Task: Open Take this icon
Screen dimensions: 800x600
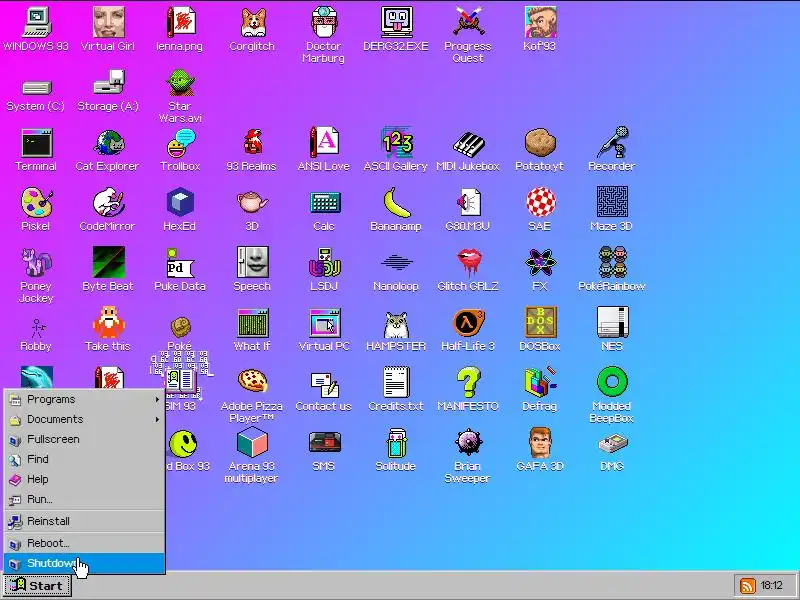Action: tap(108, 322)
